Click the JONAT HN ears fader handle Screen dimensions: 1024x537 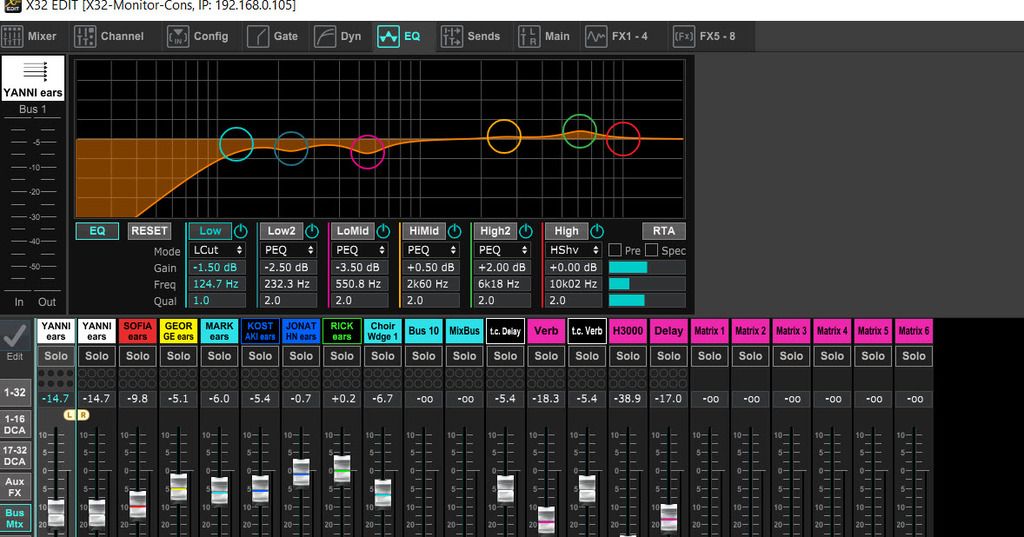(301, 473)
